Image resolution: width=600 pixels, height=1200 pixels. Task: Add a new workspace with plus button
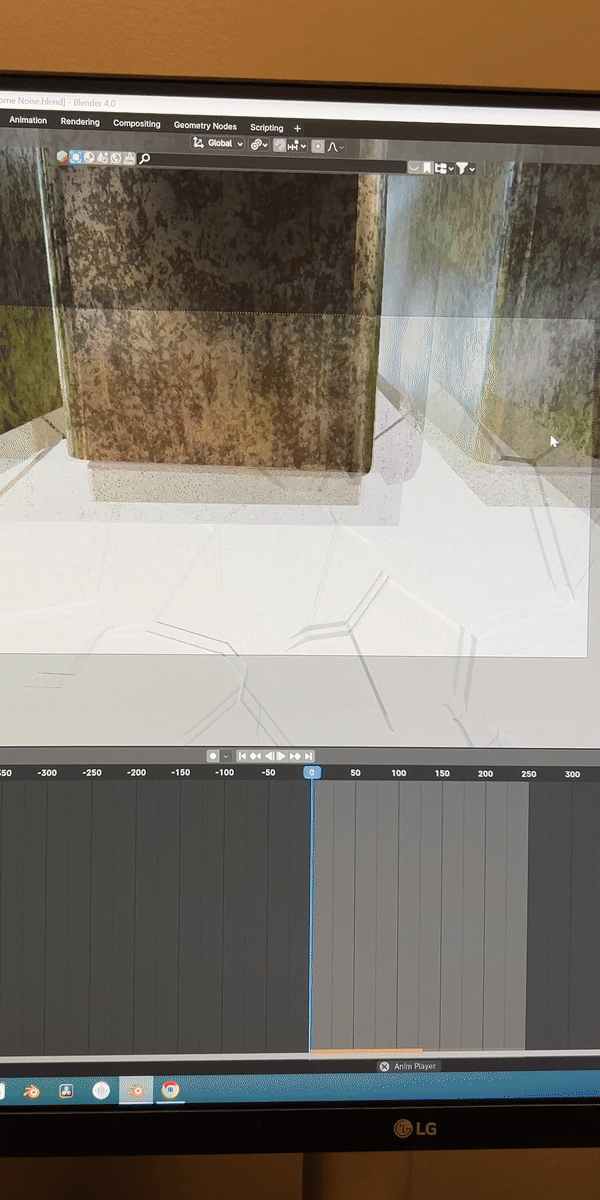[x=297, y=128]
